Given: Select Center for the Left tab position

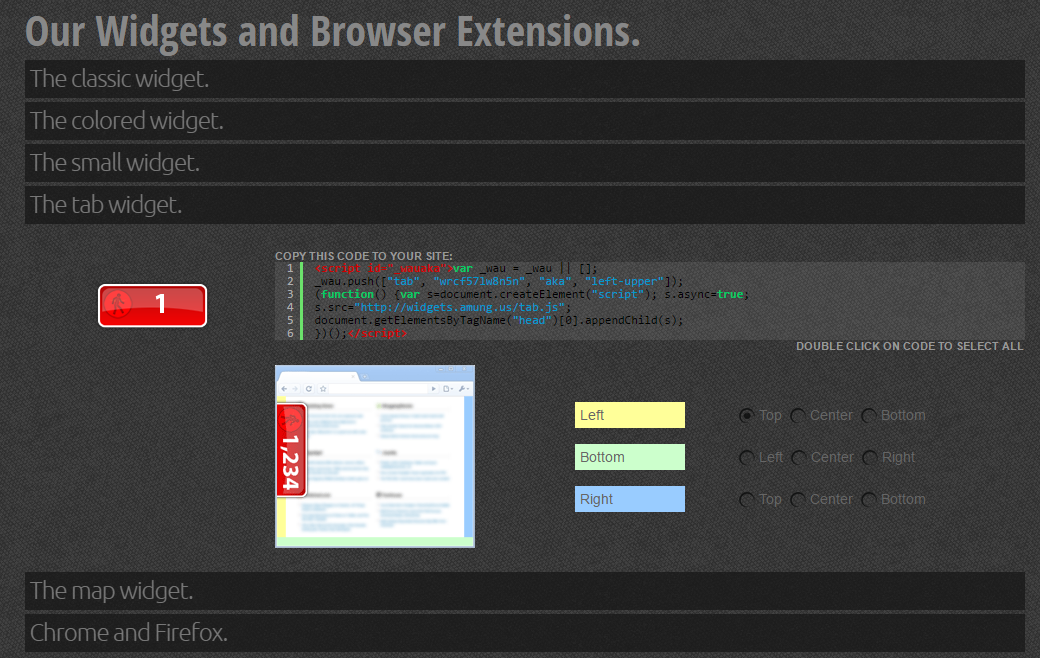Looking at the screenshot, I should (x=798, y=415).
